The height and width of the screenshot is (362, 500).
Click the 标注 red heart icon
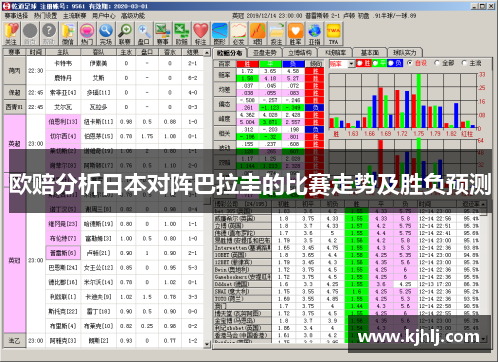tap(200, 33)
